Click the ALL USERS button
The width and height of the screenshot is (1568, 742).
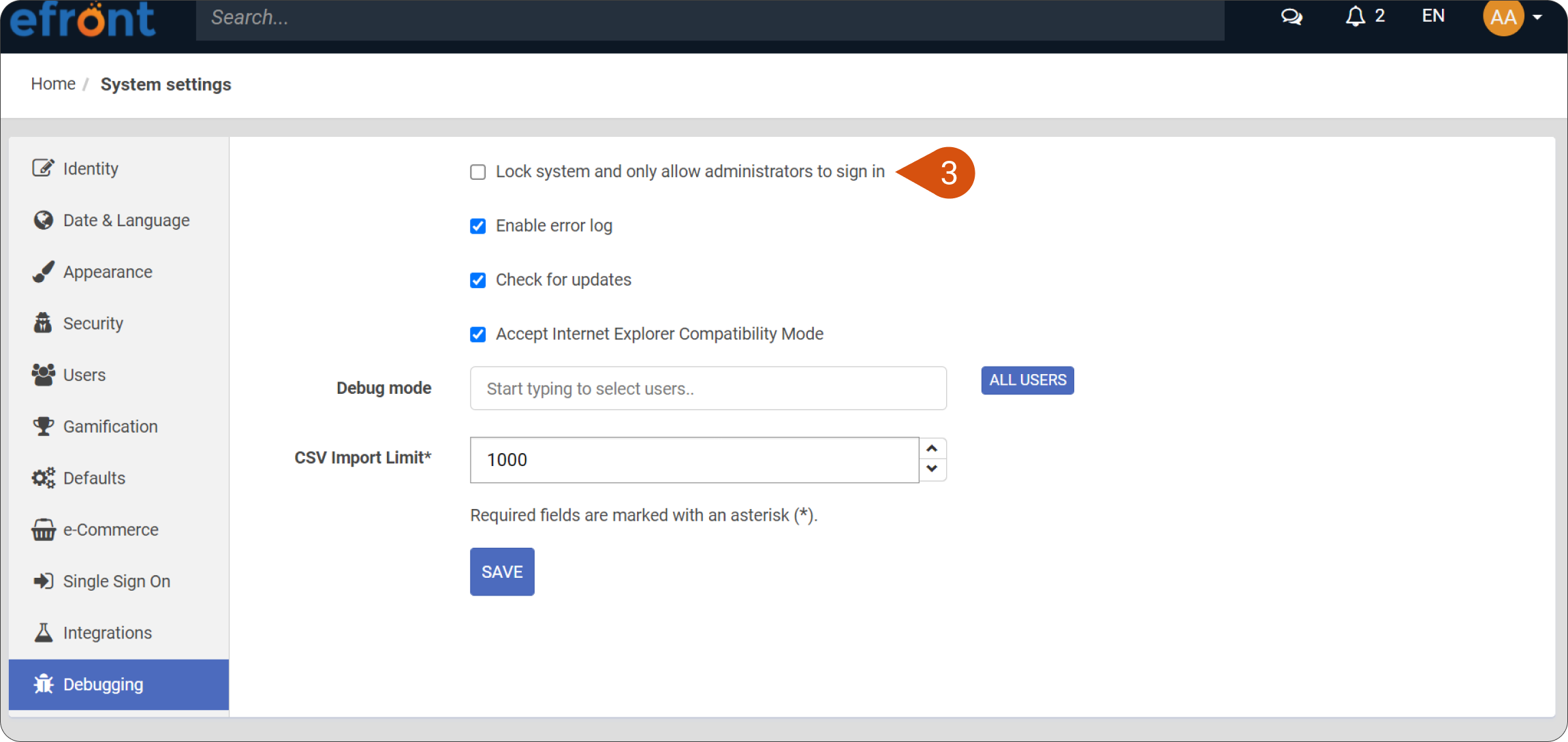[x=1027, y=380]
